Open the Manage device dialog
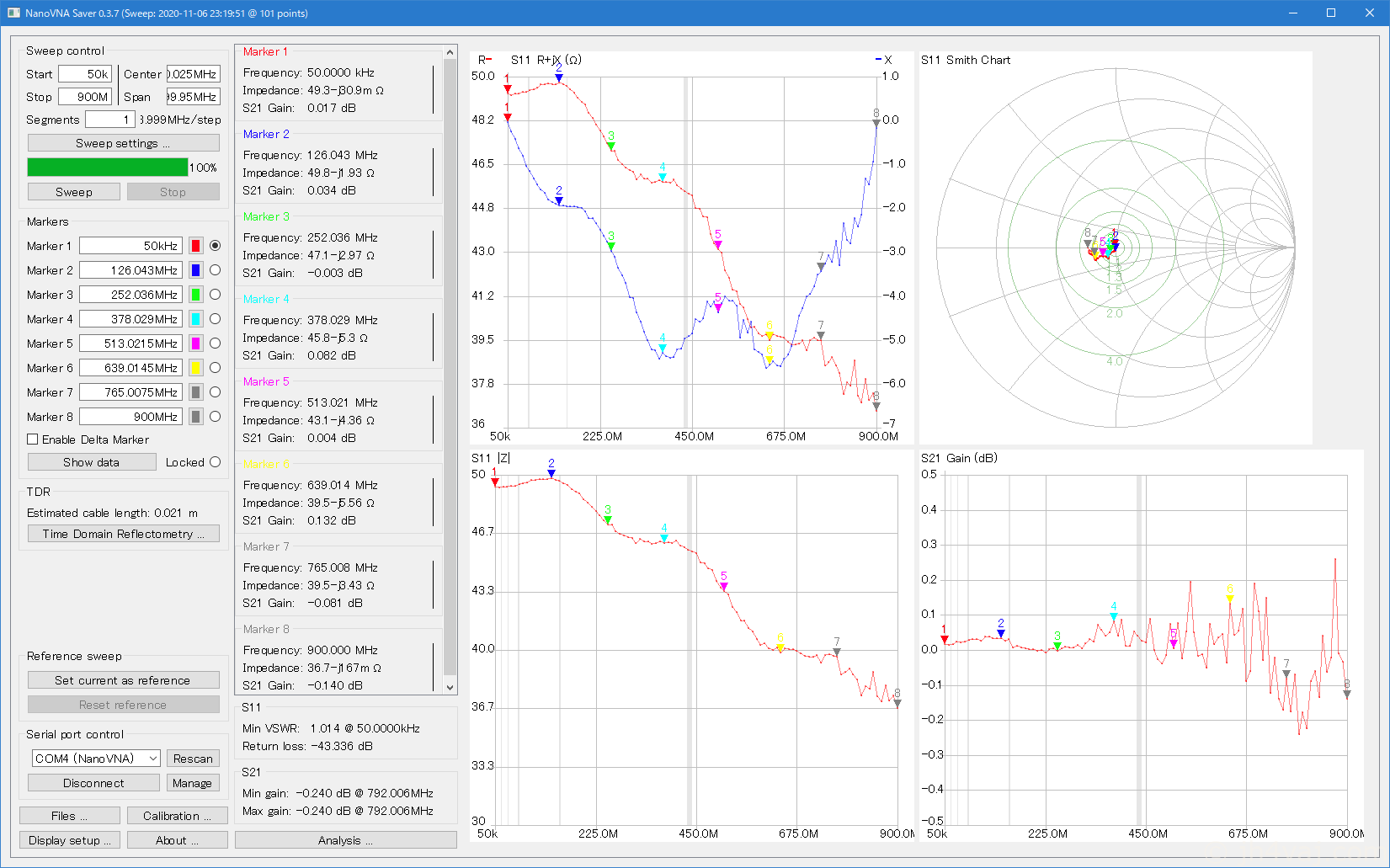 pyautogui.click(x=193, y=783)
